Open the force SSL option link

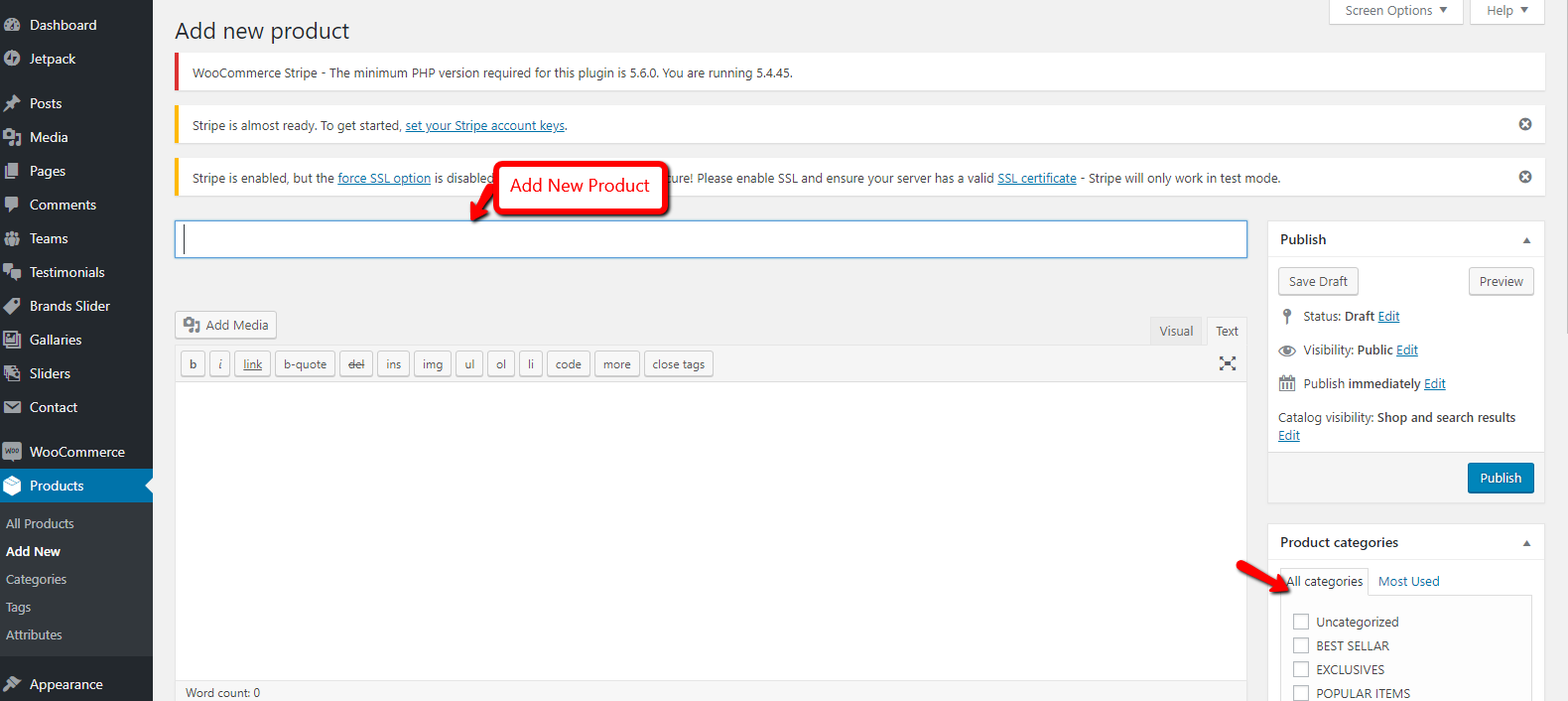384,178
